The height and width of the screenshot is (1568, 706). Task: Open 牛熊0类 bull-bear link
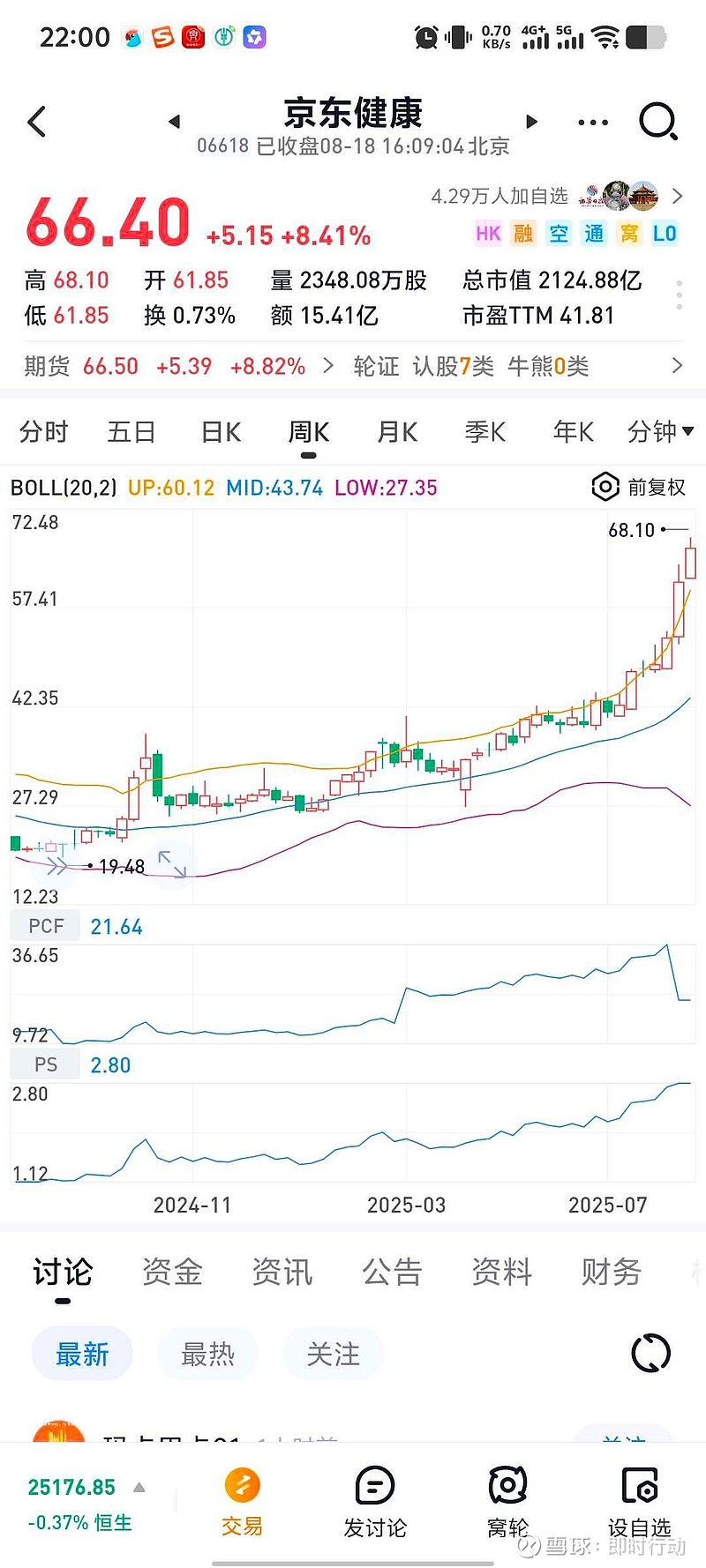(x=548, y=366)
